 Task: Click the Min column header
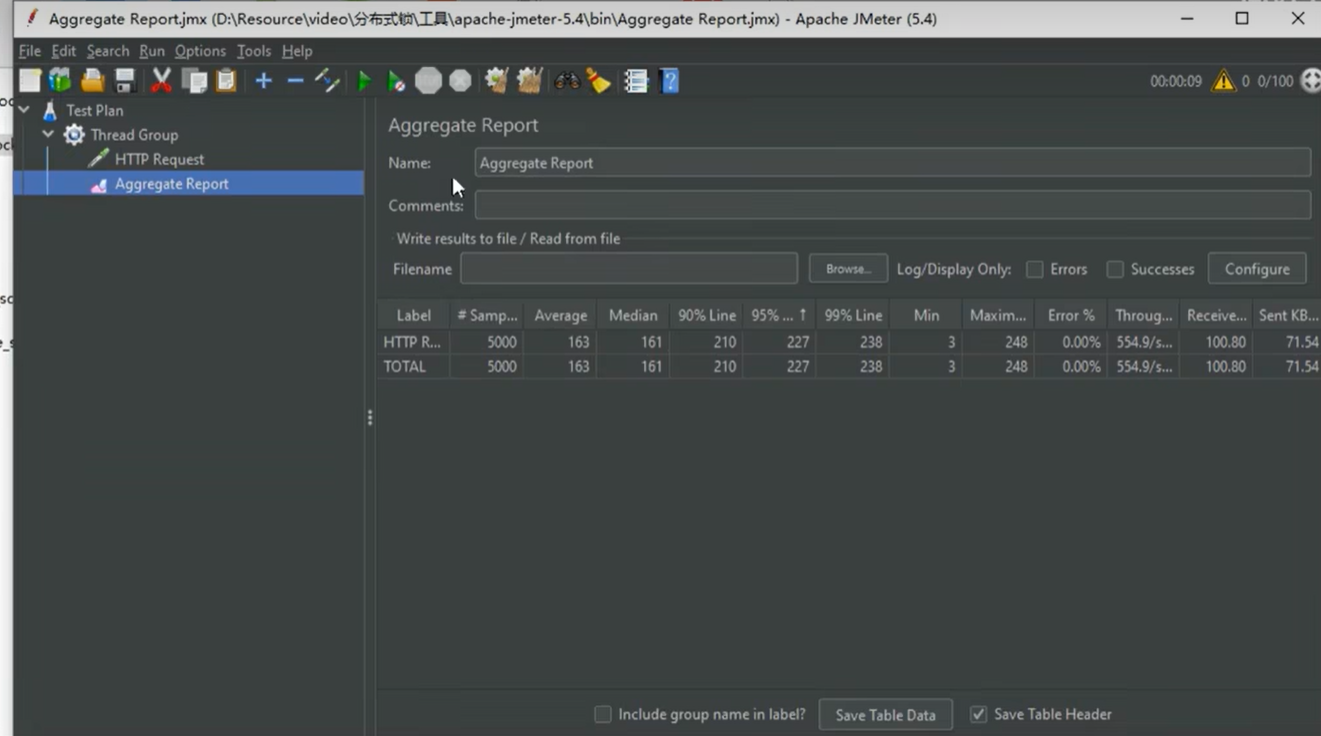pyautogui.click(x=926, y=315)
